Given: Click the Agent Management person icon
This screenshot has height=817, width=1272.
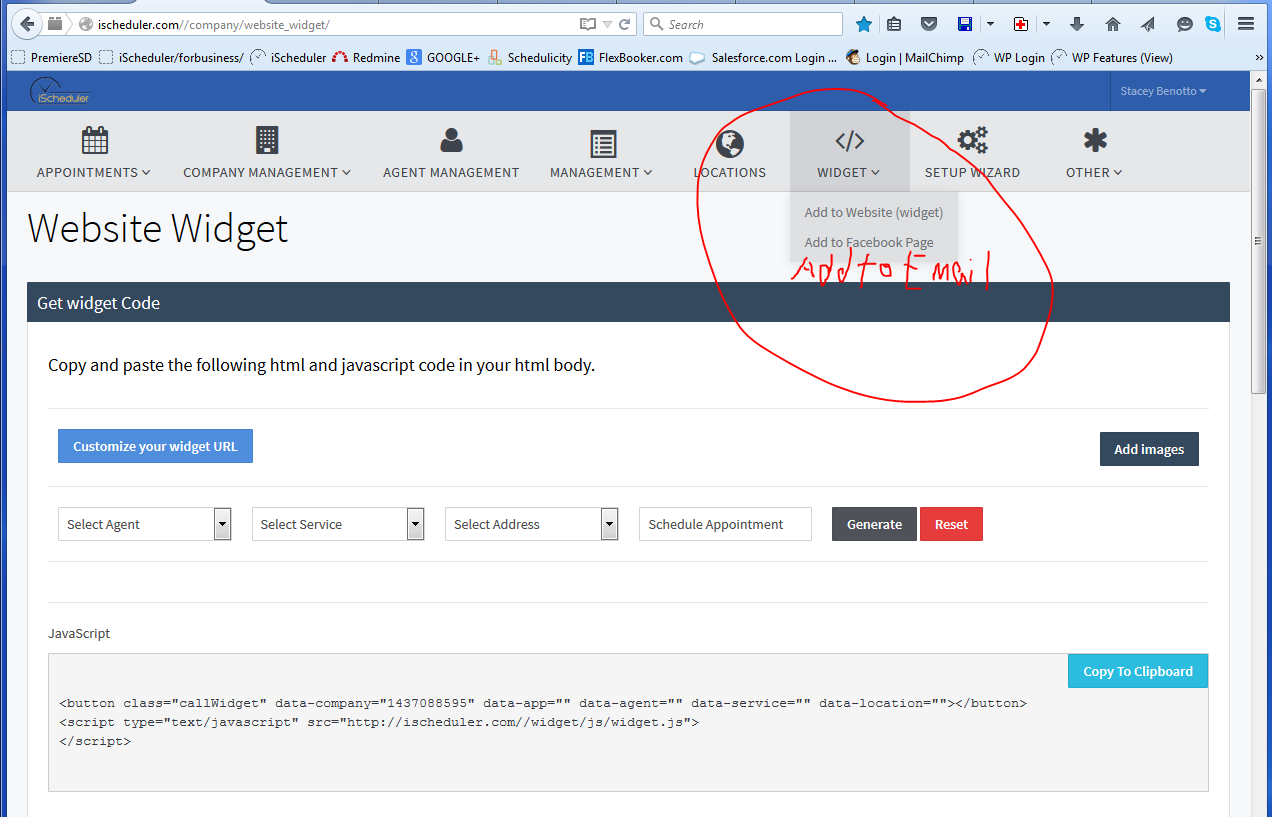Looking at the screenshot, I should pyautogui.click(x=451, y=140).
